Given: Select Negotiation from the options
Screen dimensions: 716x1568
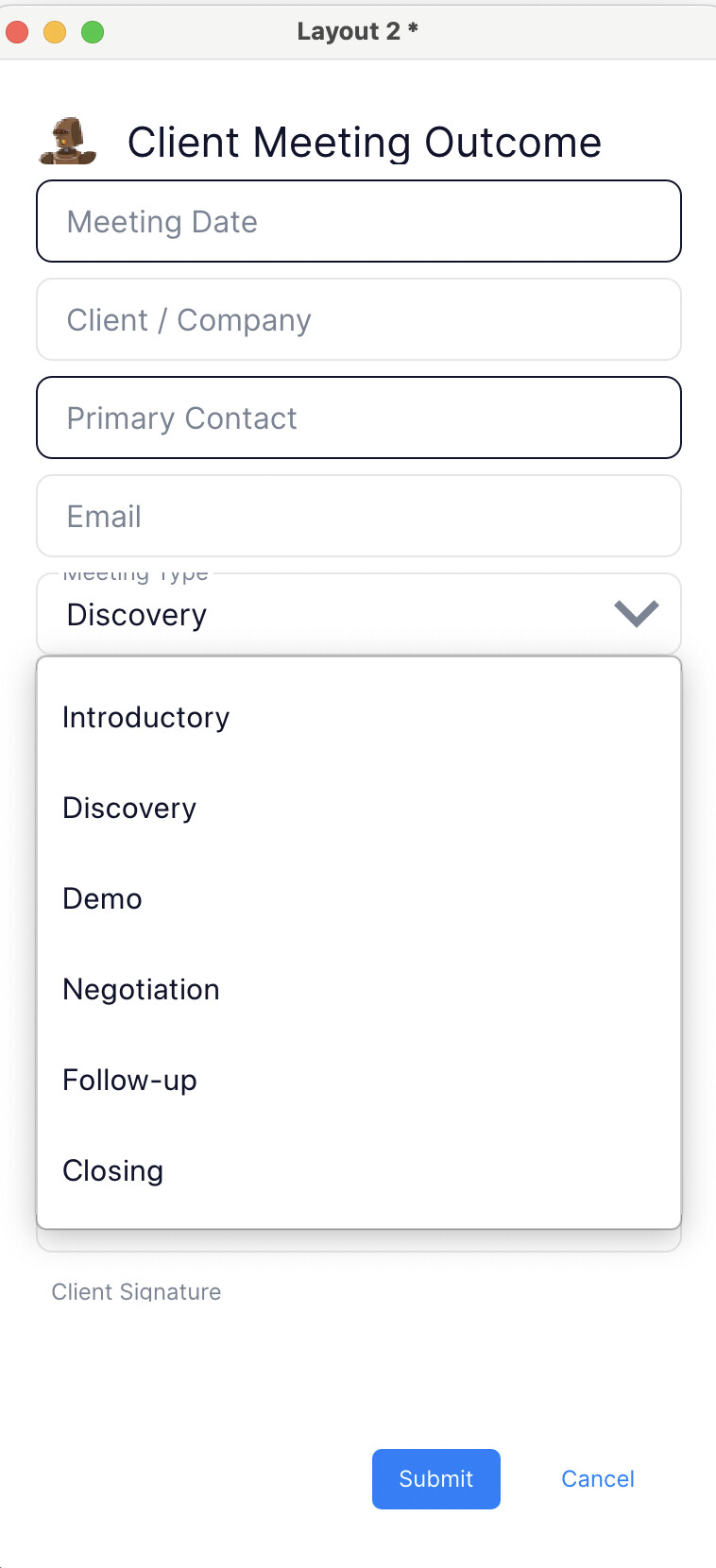Looking at the screenshot, I should pos(142,990).
